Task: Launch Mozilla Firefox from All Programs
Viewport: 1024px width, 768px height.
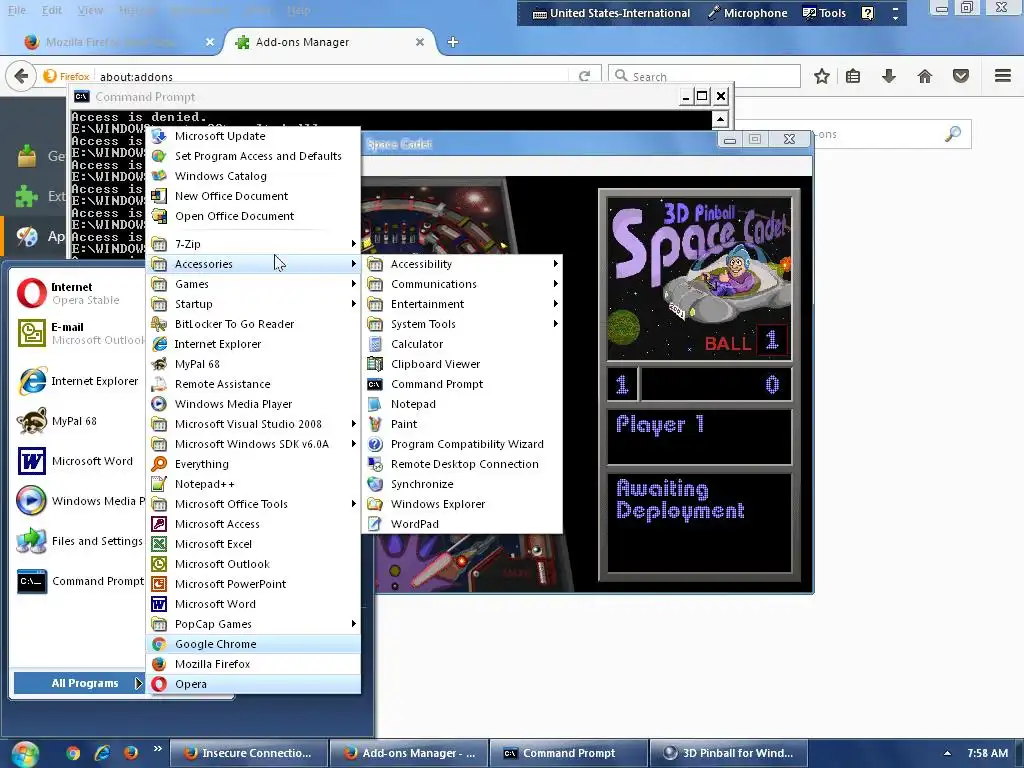Action: 253,664
